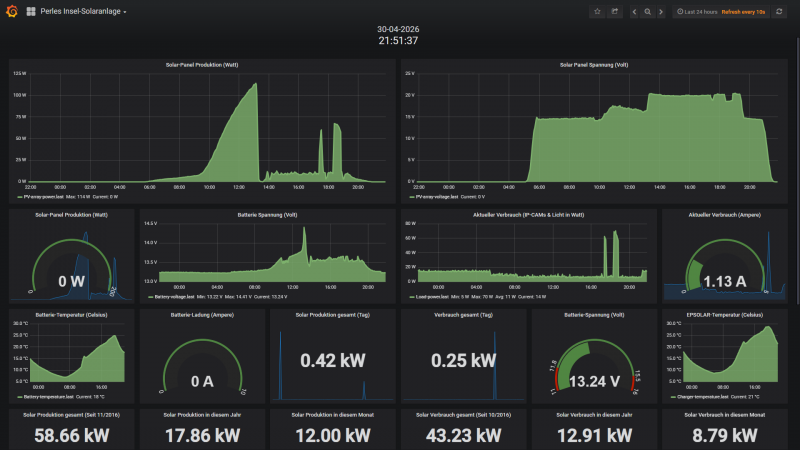Viewport: 800px width, 450px height.
Task: Open Solar Produktion gesamt (Seit 11/2016) title
Action: pyautogui.click(x=71, y=415)
